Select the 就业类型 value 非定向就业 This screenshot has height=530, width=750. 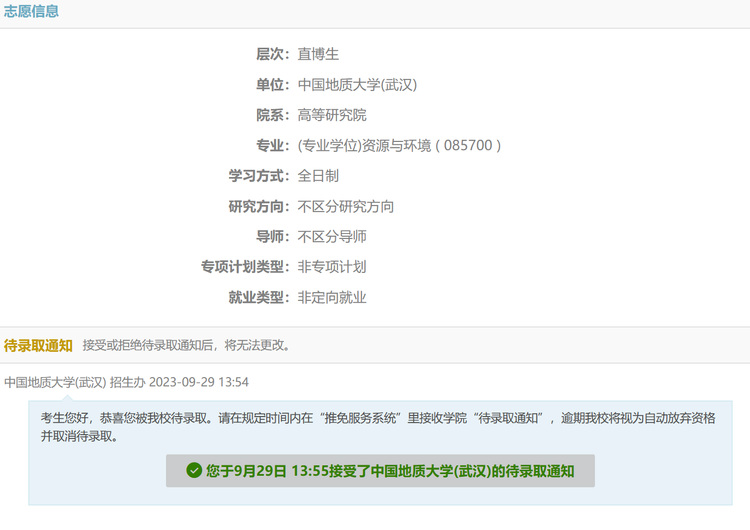click(x=332, y=298)
